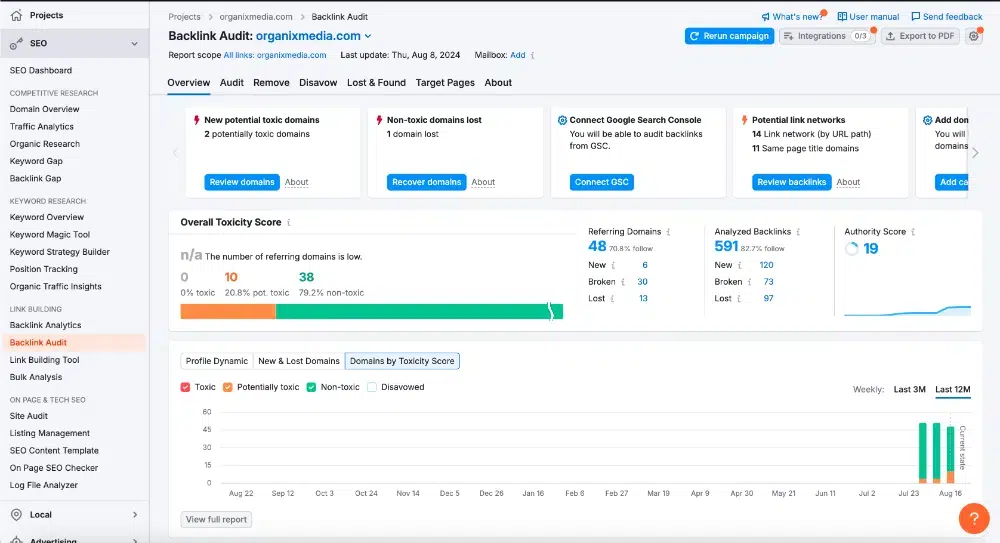Click the orange help question mark button
Screen dimensions: 1000x543
(x=974, y=518)
